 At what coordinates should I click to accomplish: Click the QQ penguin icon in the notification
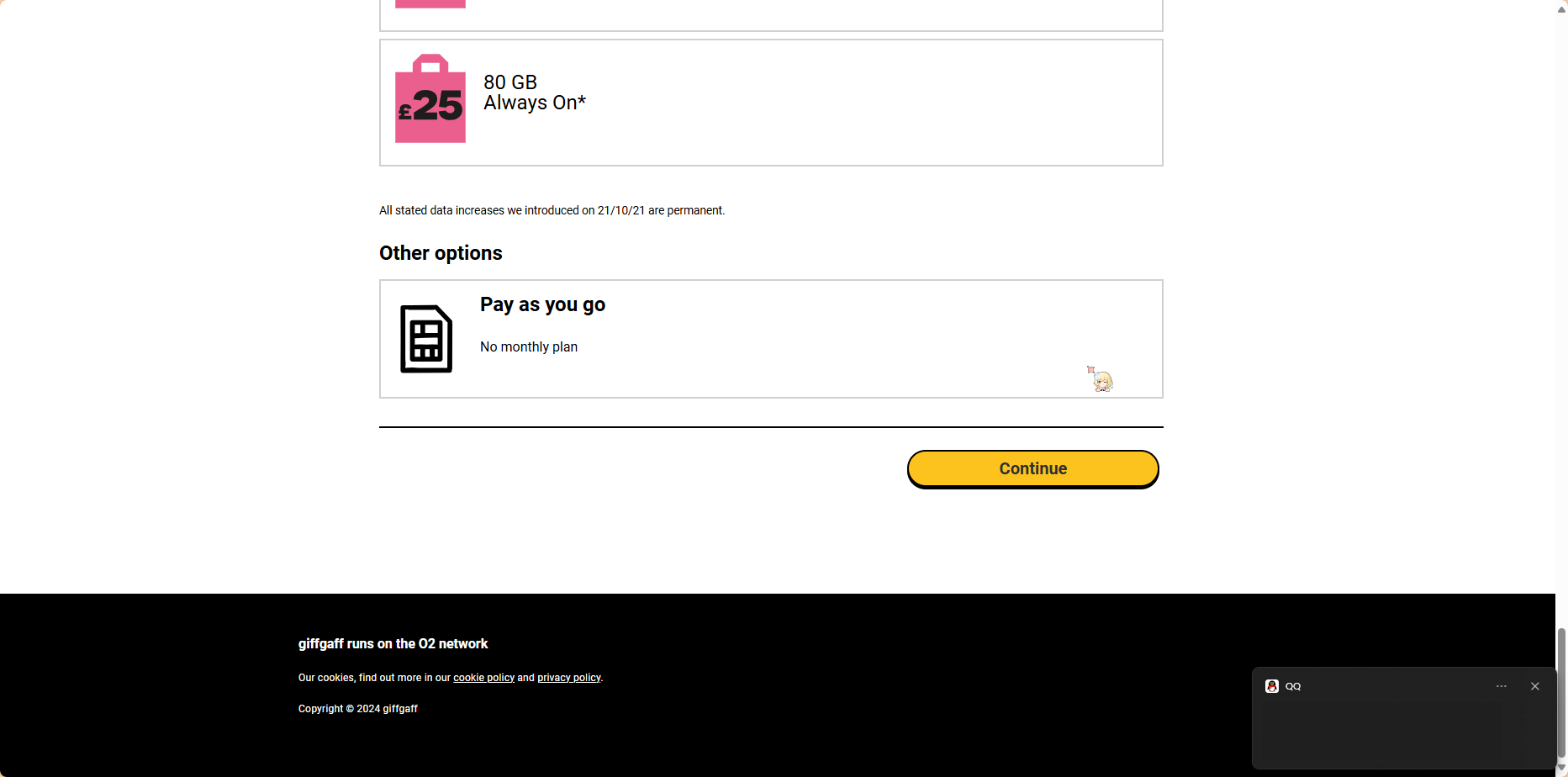1271,686
